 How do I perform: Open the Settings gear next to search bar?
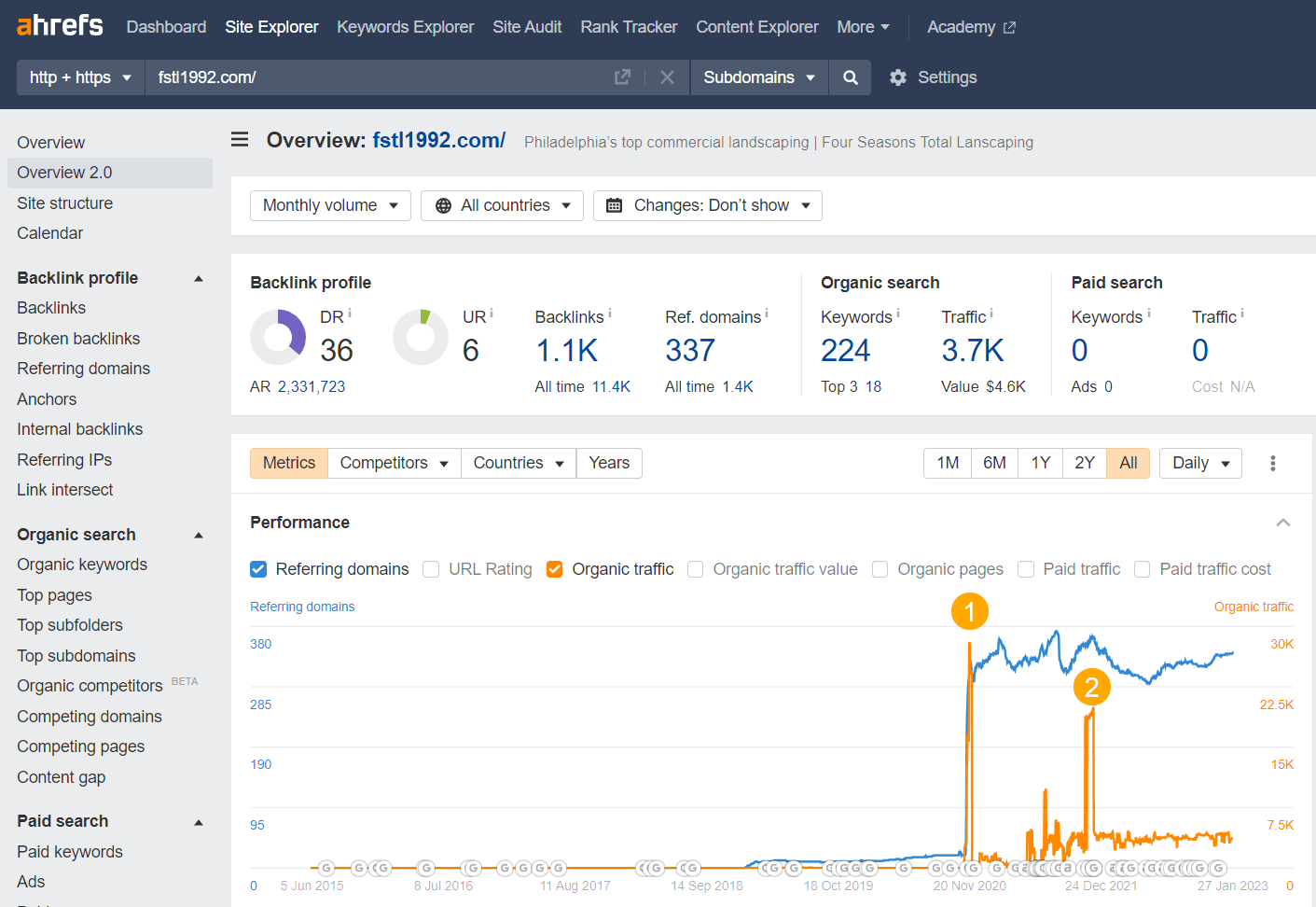tap(897, 77)
